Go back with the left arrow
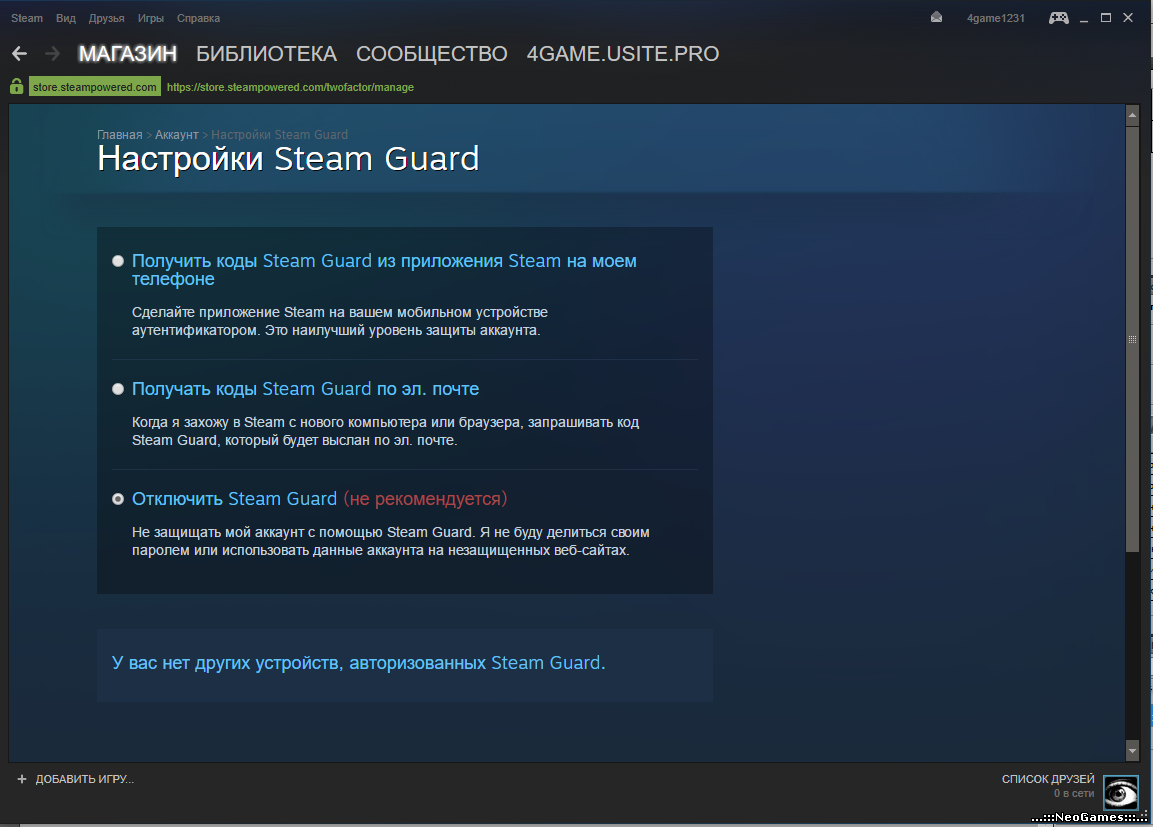 click(x=20, y=53)
